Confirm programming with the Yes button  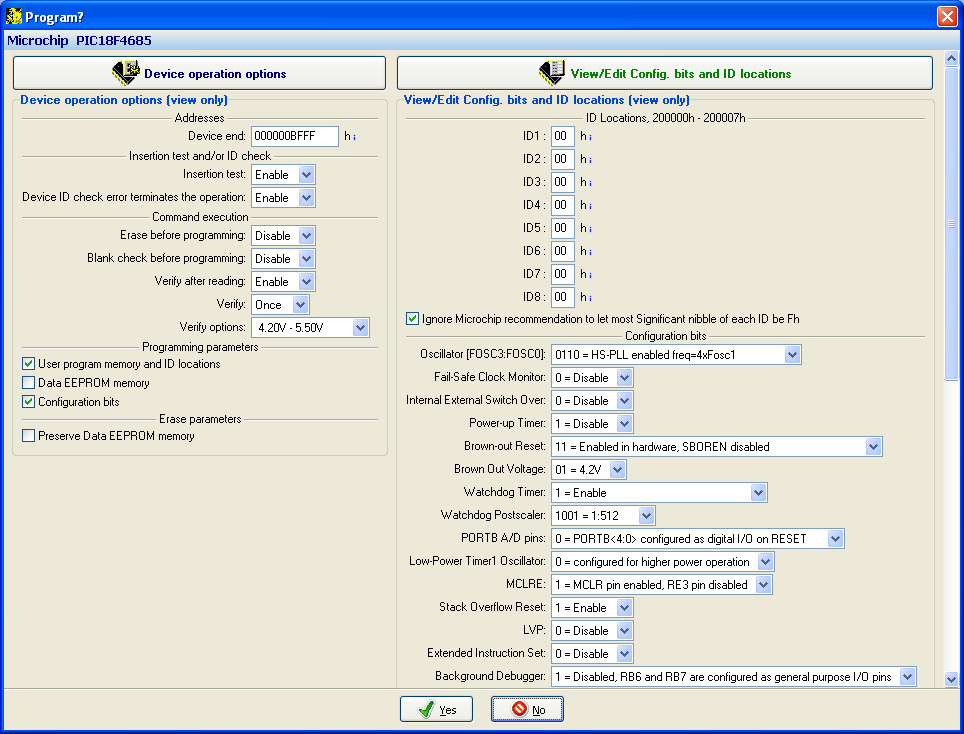[436, 709]
